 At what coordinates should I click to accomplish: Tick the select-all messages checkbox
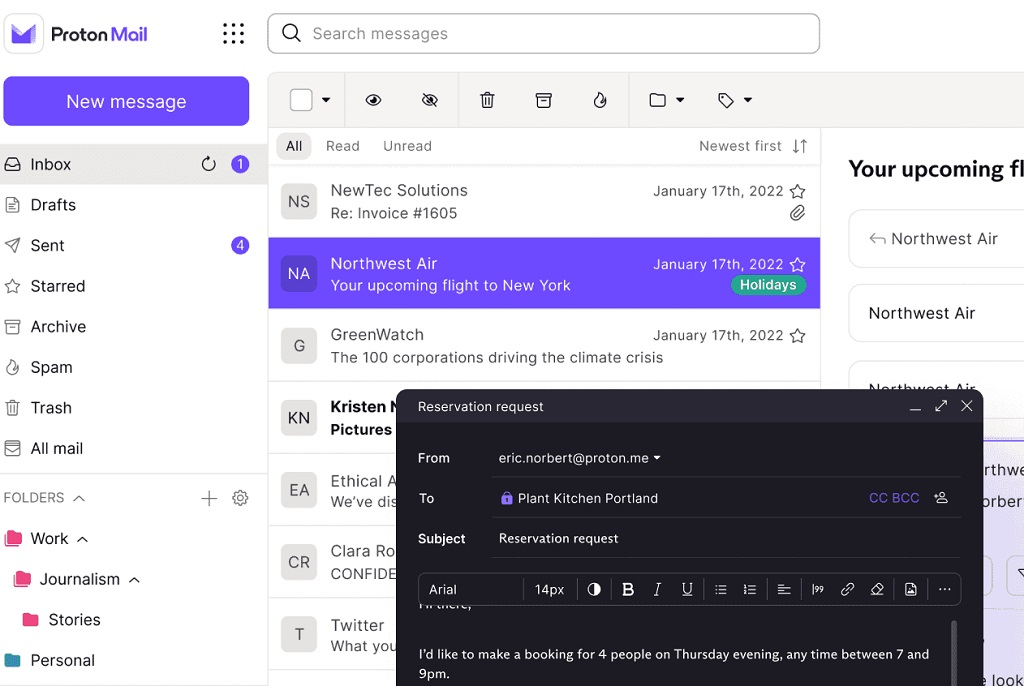pyautogui.click(x=301, y=100)
